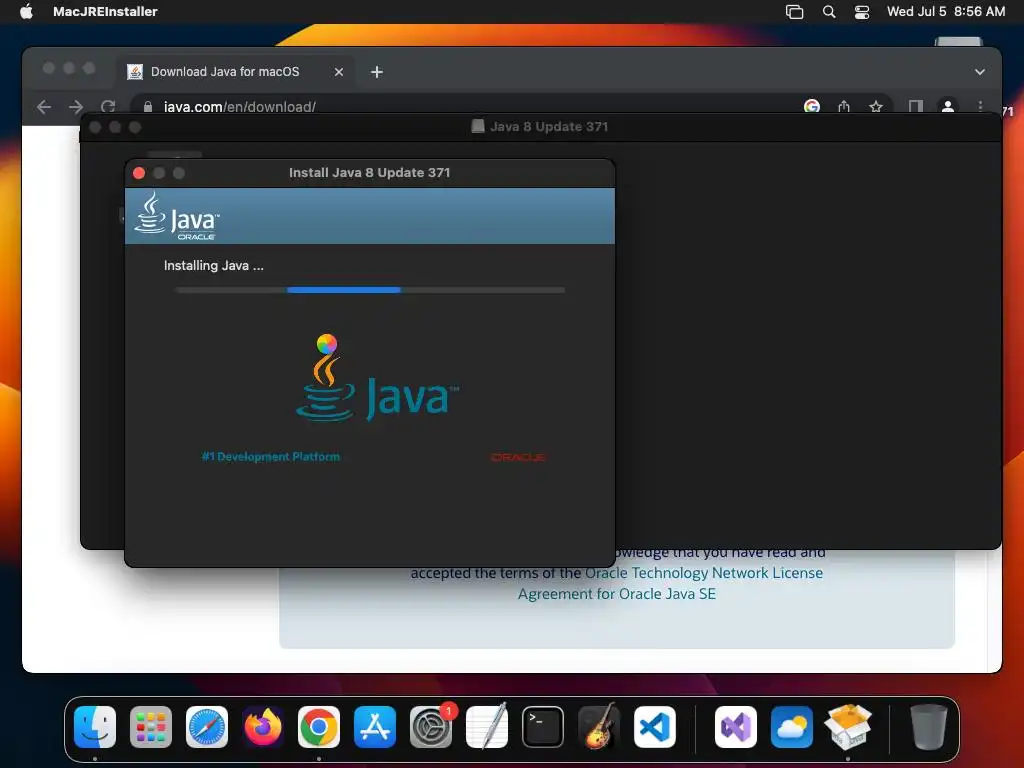Open Chrome three-dot menu
Image resolution: width=1024 pixels, height=768 pixels.
pyautogui.click(x=980, y=106)
